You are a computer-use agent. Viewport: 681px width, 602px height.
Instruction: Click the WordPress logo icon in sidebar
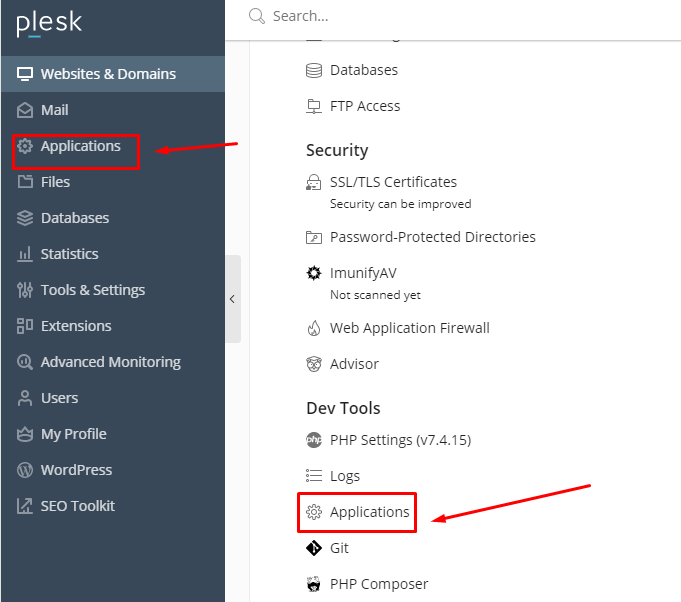pos(25,470)
